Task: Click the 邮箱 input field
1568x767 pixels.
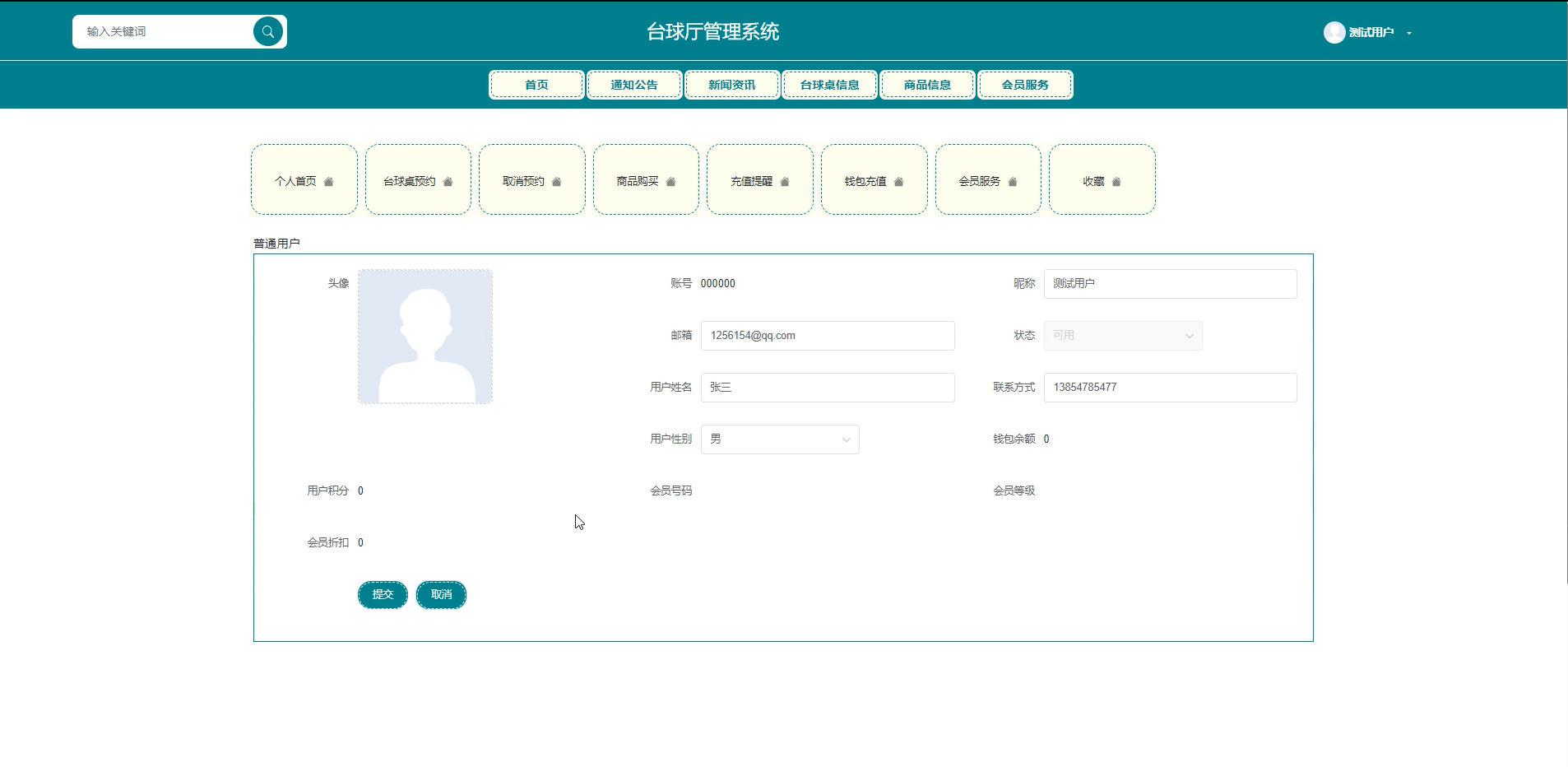Action: pos(828,336)
